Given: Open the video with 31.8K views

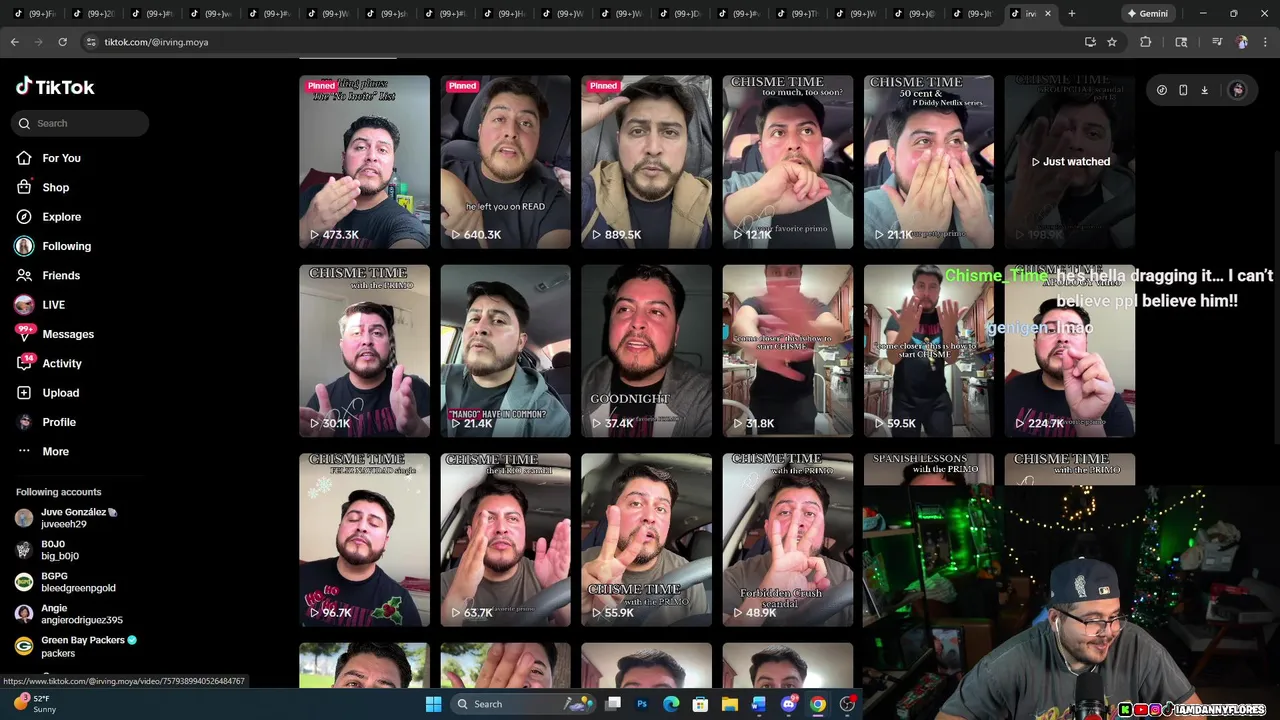Looking at the screenshot, I should point(787,351).
